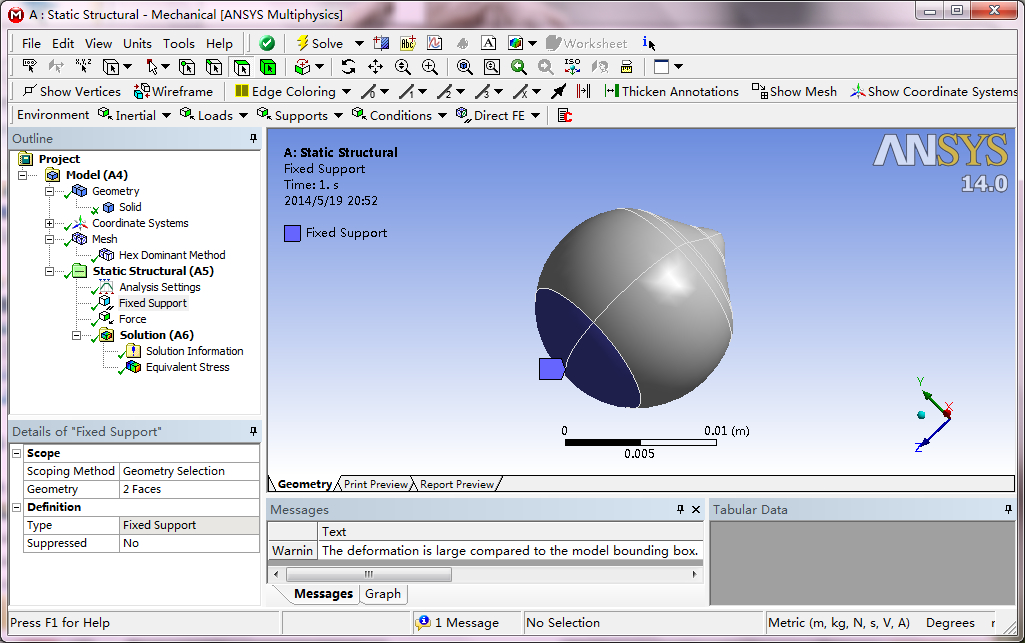Open the Edit menu
This screenshot has height=643, width=1025.
63,43
